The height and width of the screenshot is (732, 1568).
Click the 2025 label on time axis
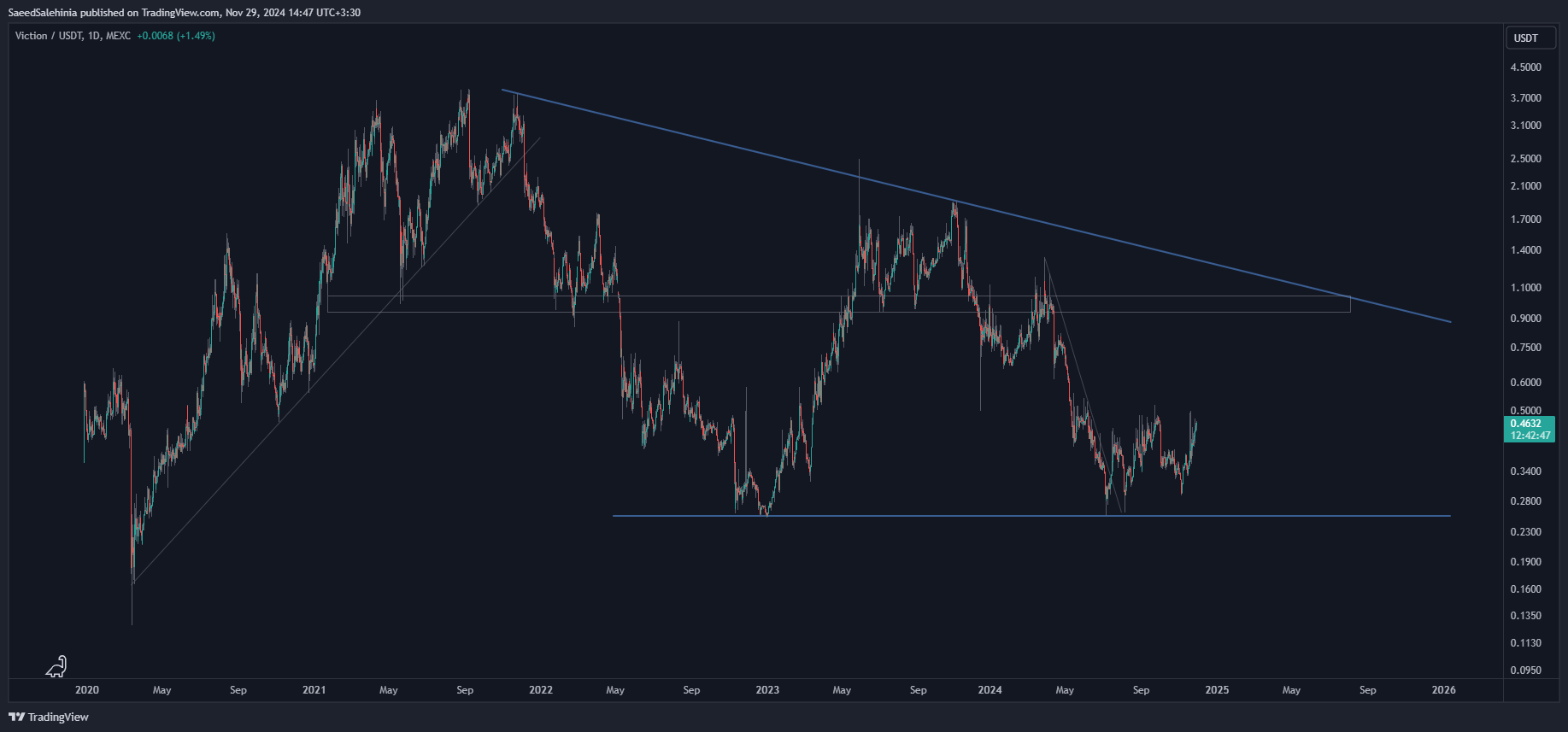pyautogui.click(x=1217, y=690)
